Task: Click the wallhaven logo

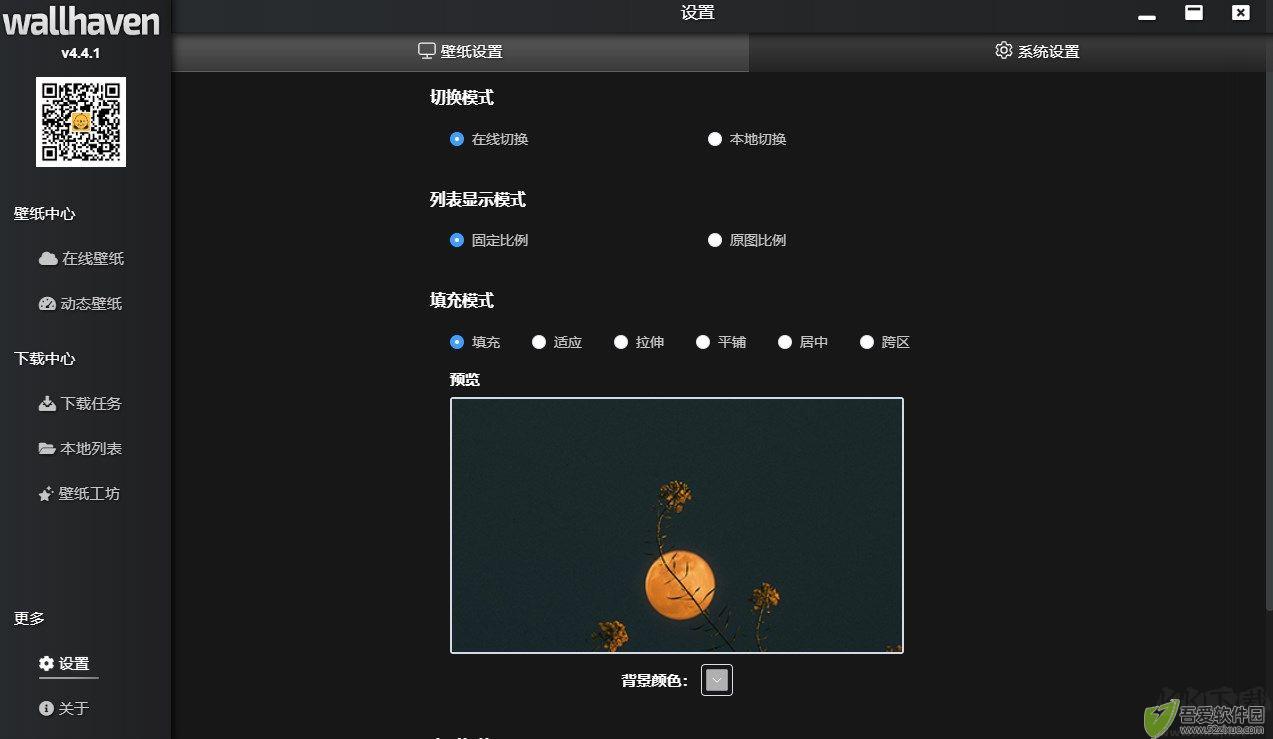Action: click(81, 21)
